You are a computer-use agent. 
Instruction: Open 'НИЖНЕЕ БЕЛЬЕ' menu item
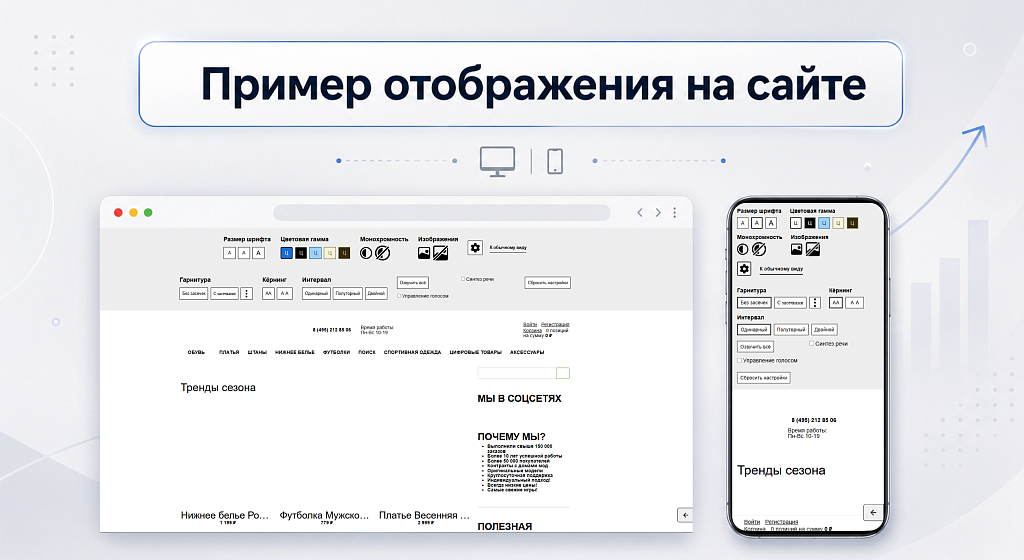coord(295,352)
